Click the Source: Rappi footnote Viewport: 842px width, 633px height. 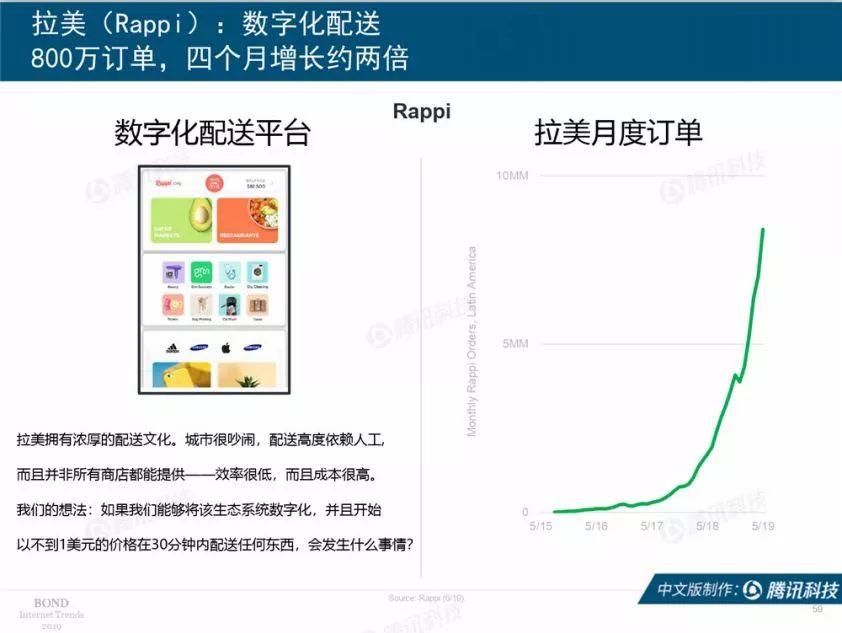coord(426,598)
